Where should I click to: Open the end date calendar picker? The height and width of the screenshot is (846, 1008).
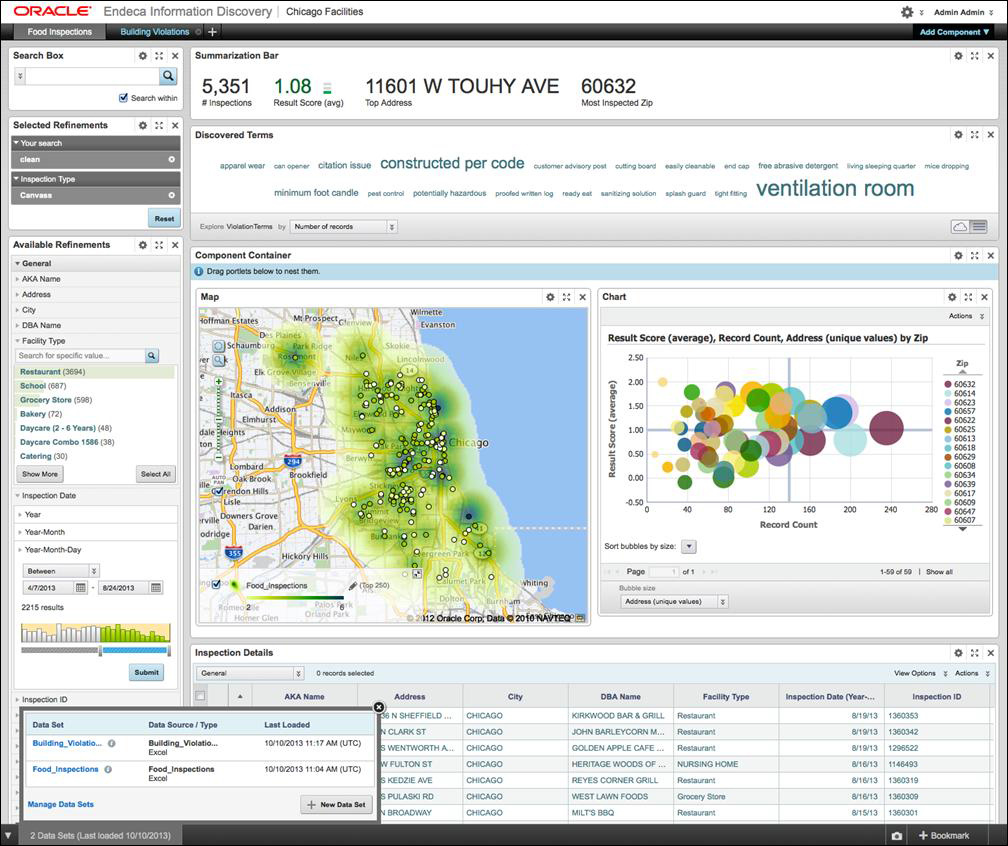tap(156, 588)
